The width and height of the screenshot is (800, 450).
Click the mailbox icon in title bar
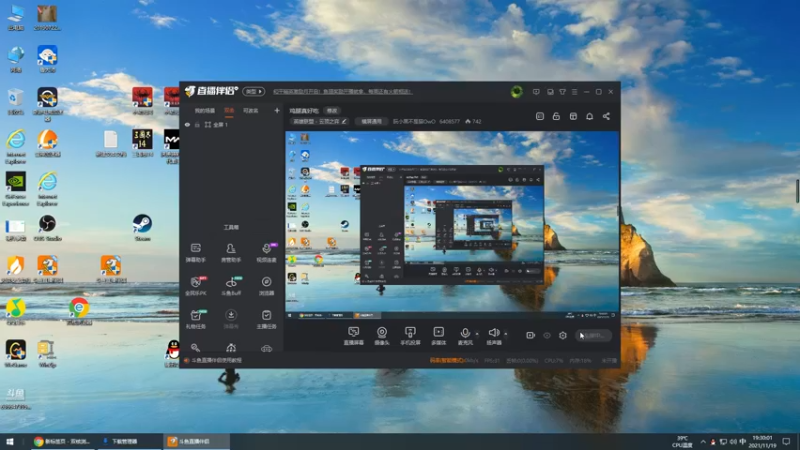tap(550, 92)
